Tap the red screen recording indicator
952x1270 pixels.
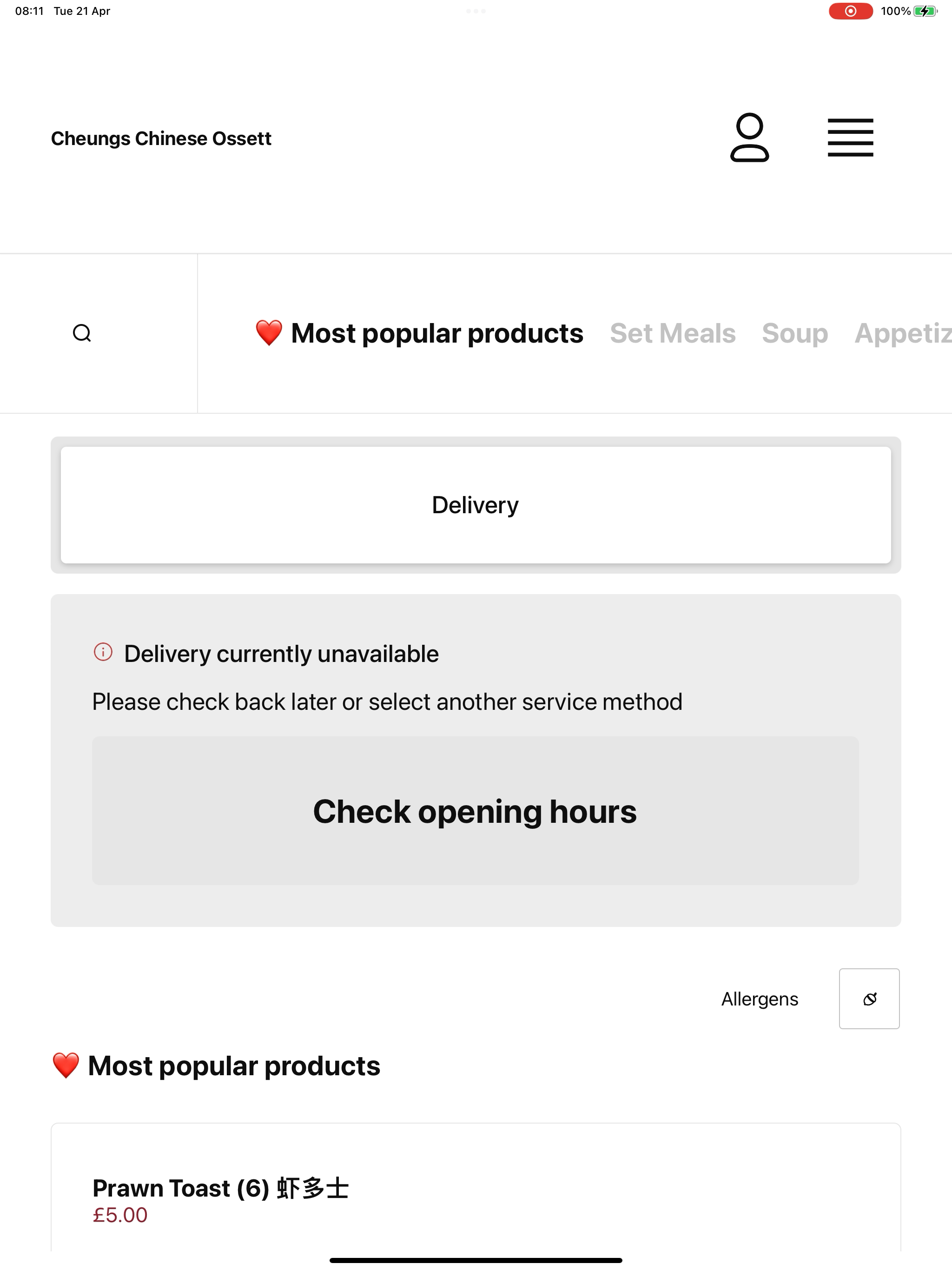tap(850, 11)
